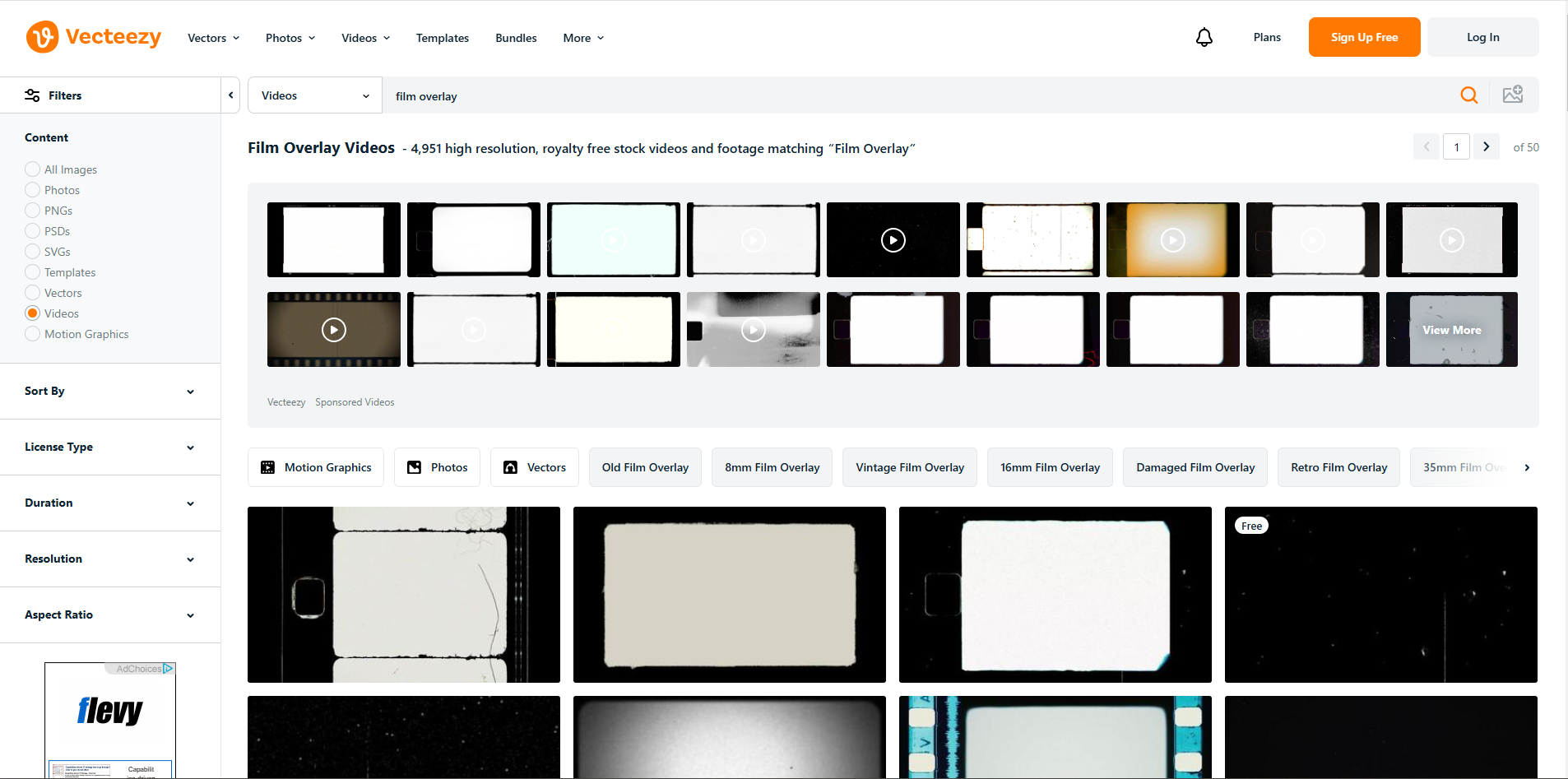Open the Vectors nav dropdown
The image size is (1568, 779).
coord(214,38)
